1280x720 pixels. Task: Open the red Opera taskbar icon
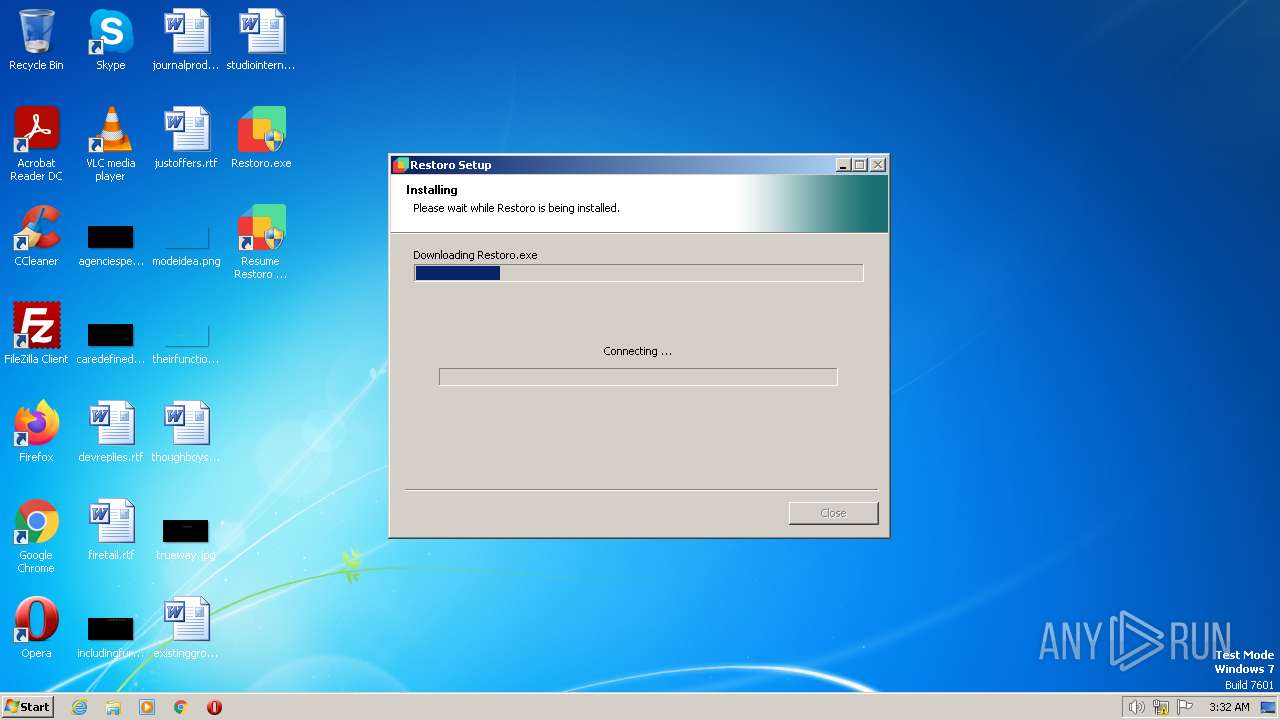[214, 707]
